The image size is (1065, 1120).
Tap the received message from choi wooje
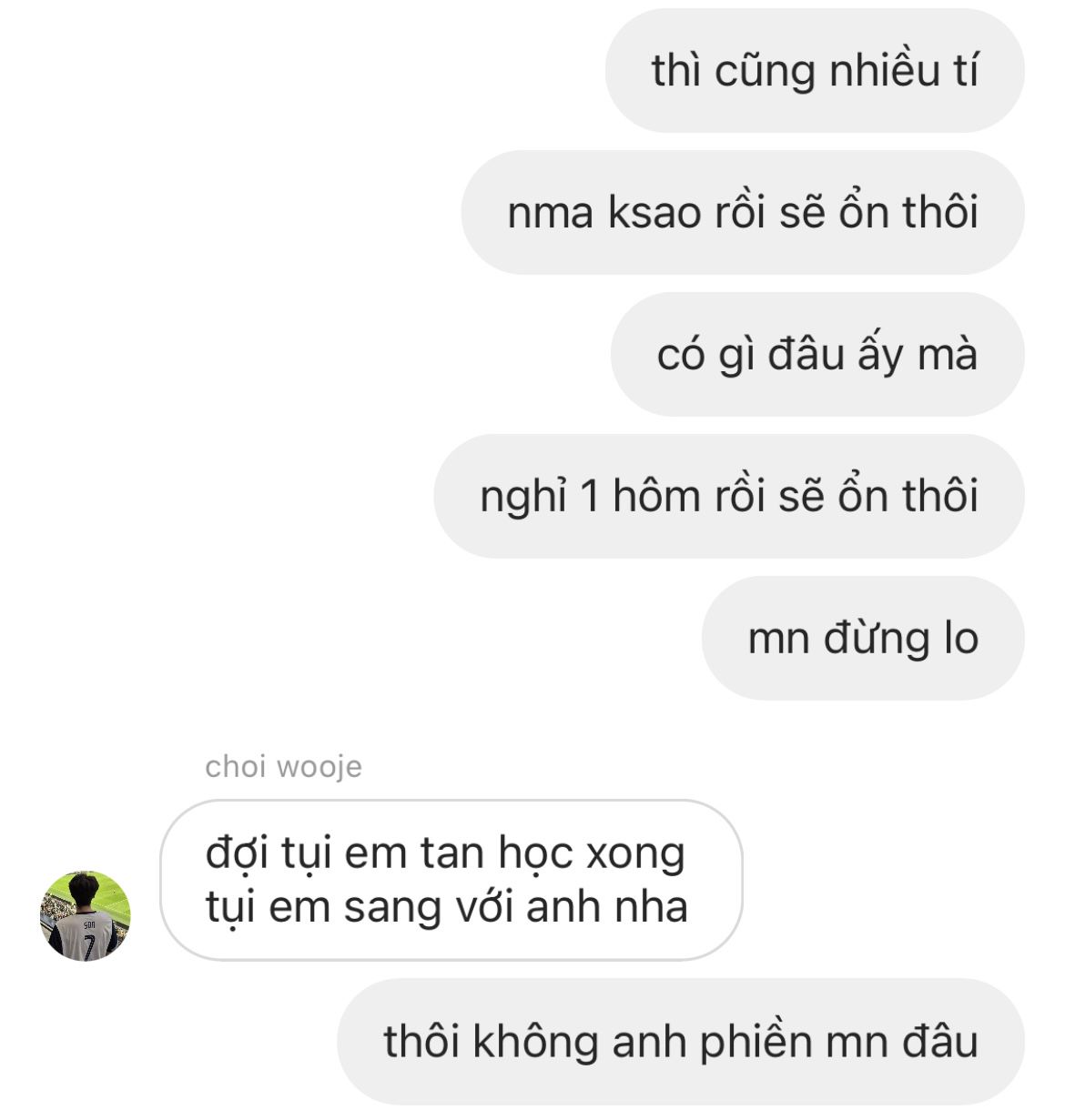[451, 880]
